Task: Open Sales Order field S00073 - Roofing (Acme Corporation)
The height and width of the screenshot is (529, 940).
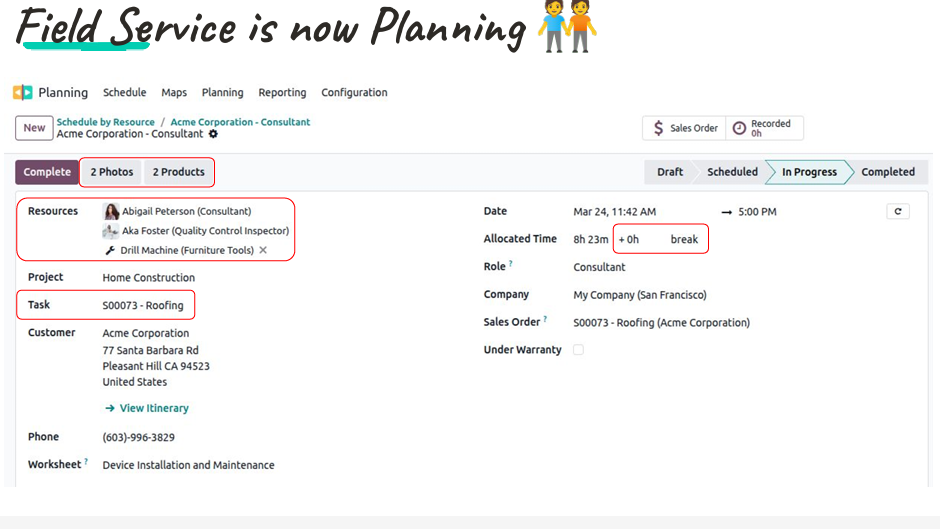Action: tap(661, 323)
